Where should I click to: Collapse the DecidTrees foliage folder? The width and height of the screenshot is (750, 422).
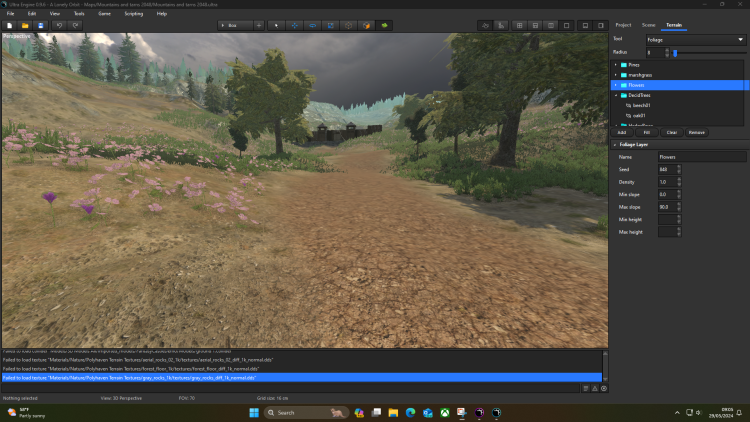pos(616,95)
